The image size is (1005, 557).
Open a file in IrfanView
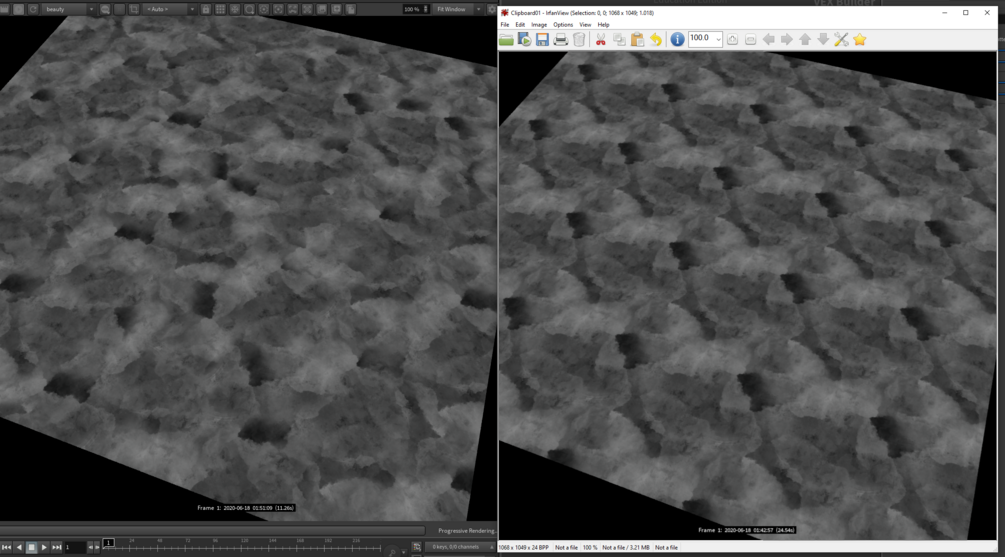tap(506, 40)
